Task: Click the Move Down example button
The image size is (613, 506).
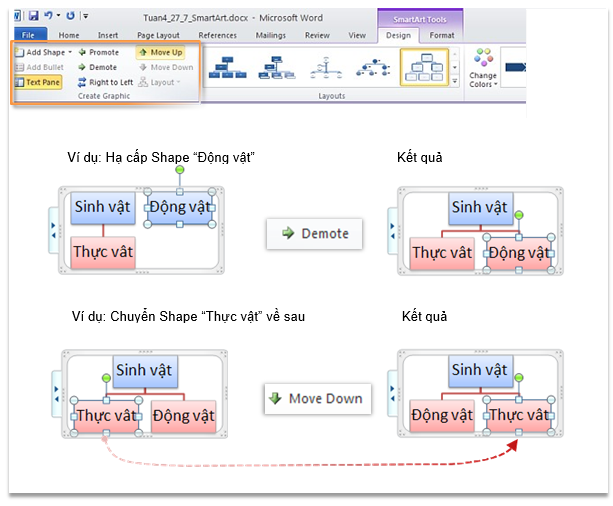Action: click(x=315, y=399)
